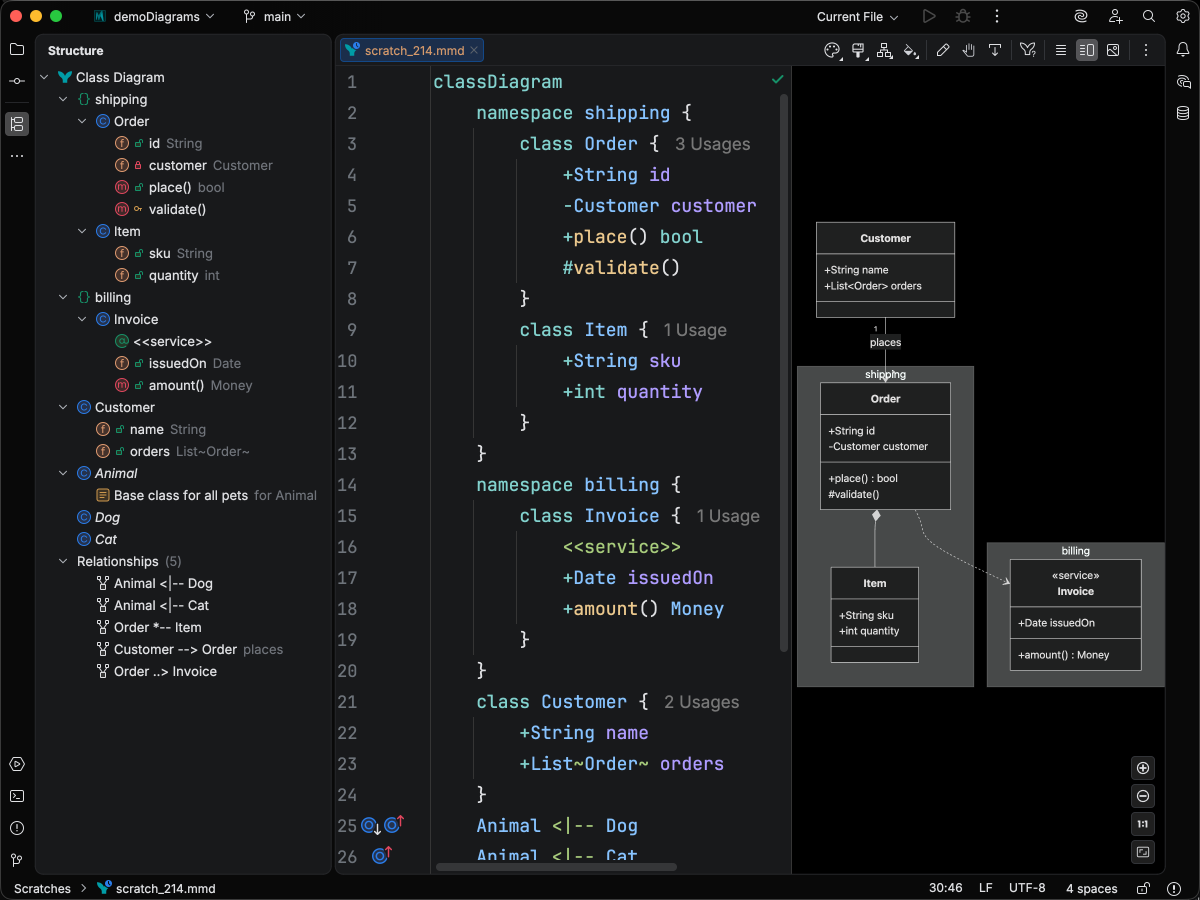Open the Problems tool window
This screenshot has height=900, width=1200.
17,828
